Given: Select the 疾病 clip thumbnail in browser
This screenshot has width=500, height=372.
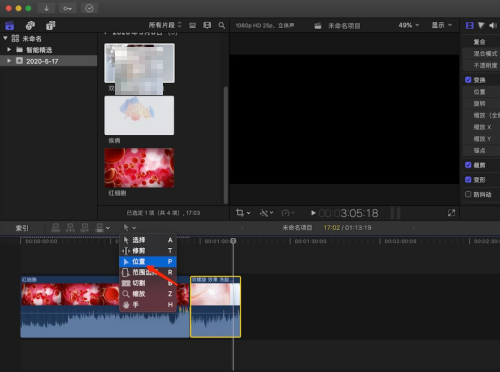Looking at the screenshot, I should pos(139,115).
